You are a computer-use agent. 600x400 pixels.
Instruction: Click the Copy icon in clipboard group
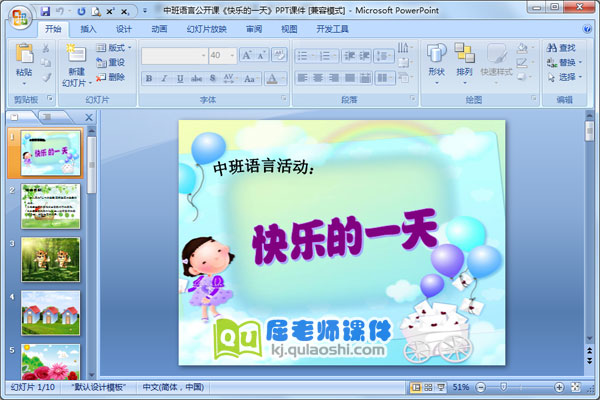click(46, 62)
